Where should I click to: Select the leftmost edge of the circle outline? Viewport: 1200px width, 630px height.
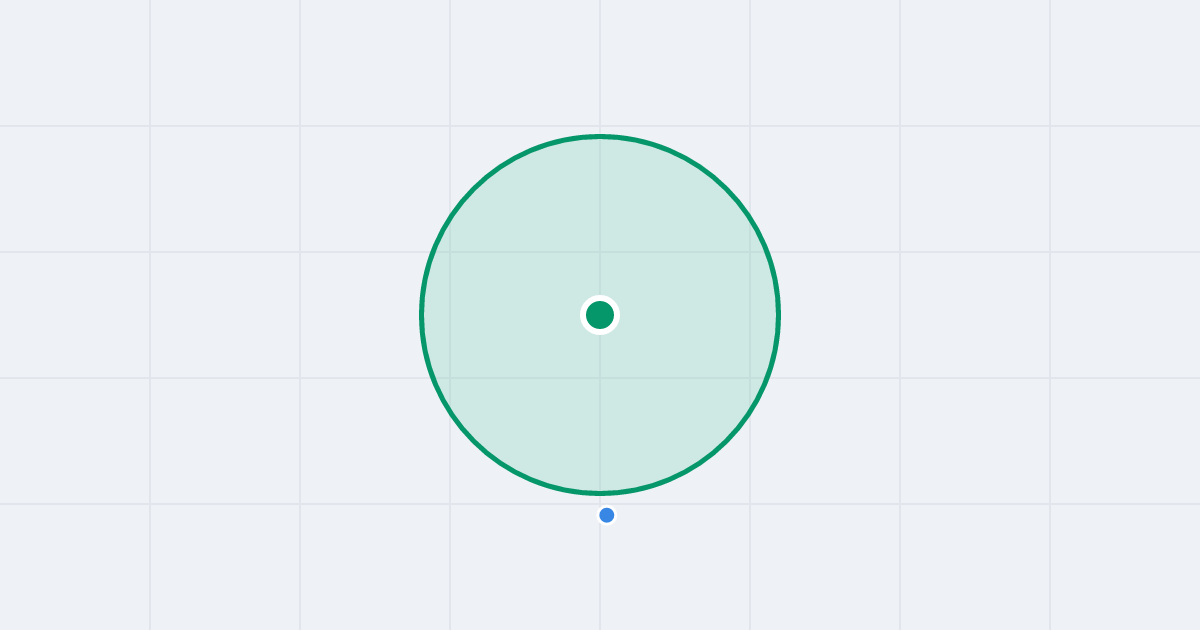tap(422, 315)
